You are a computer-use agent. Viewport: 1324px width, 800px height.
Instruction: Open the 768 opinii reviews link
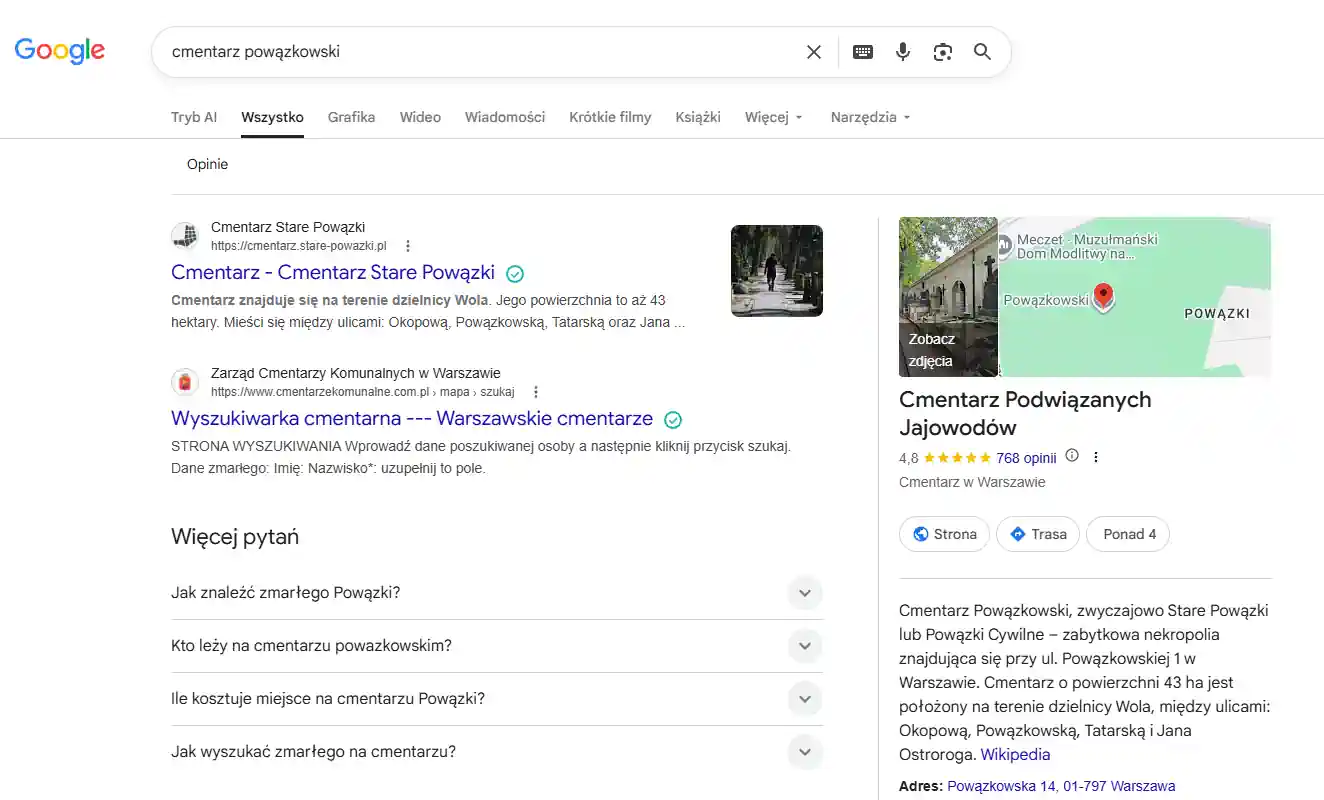click(x=1026, y=458)
